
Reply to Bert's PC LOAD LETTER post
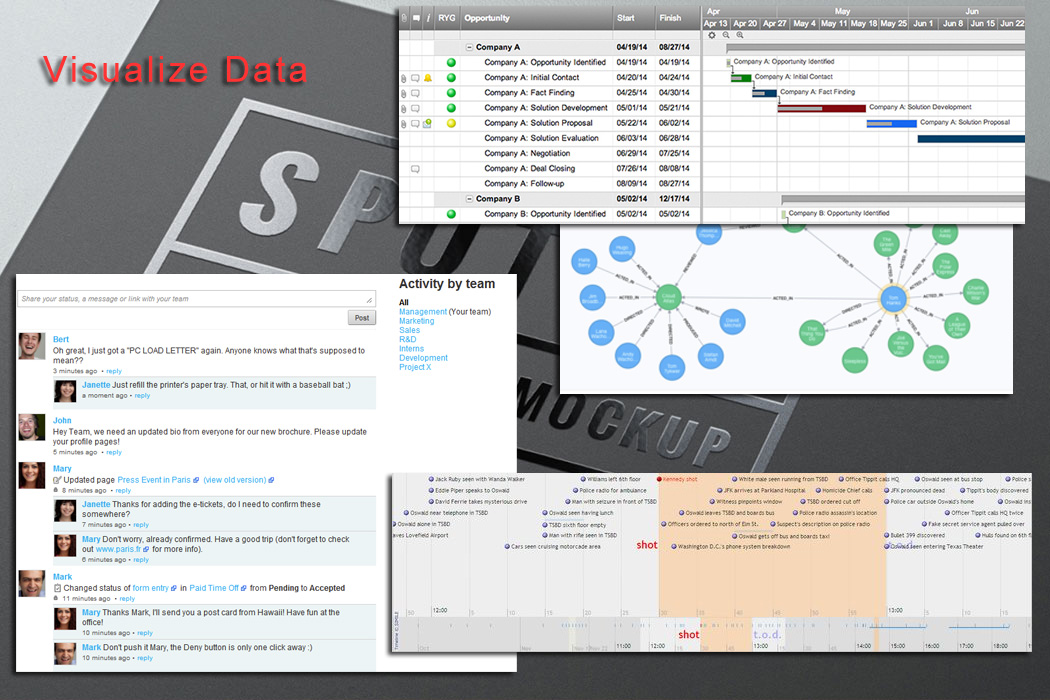(x=114, y=371)
